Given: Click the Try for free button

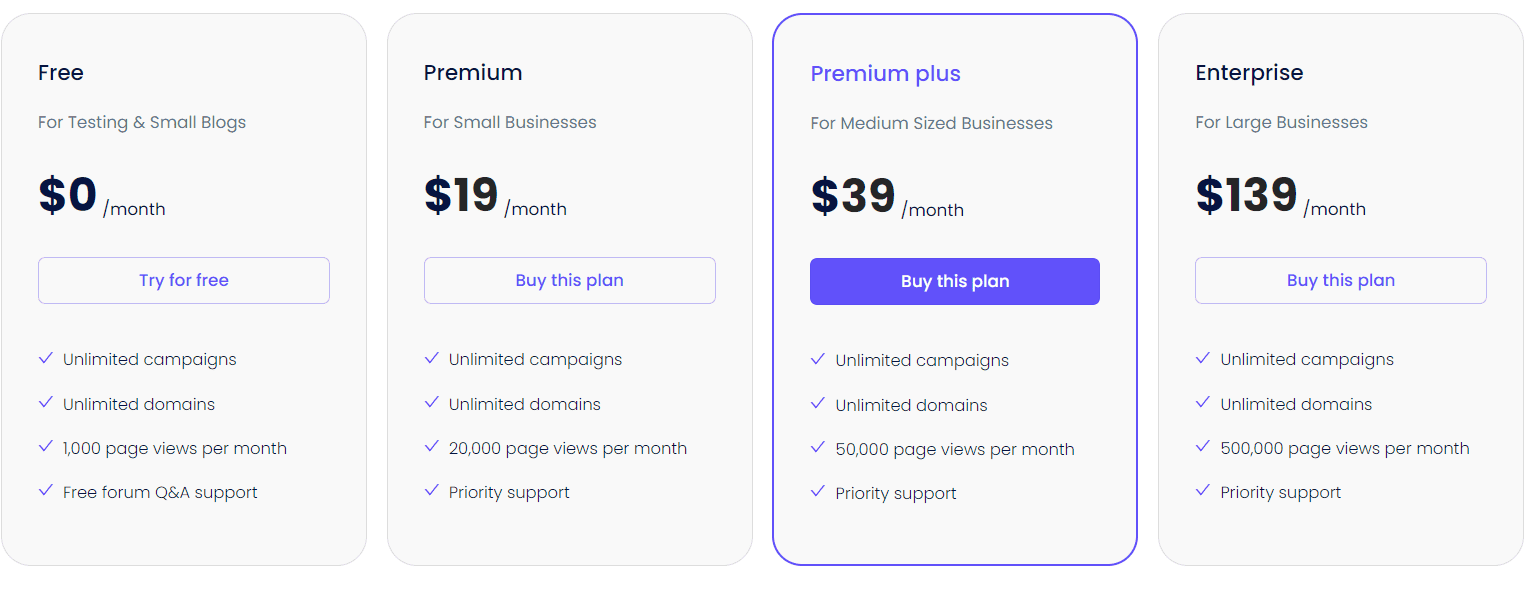Looking at the screenshot, I should 183,280.
